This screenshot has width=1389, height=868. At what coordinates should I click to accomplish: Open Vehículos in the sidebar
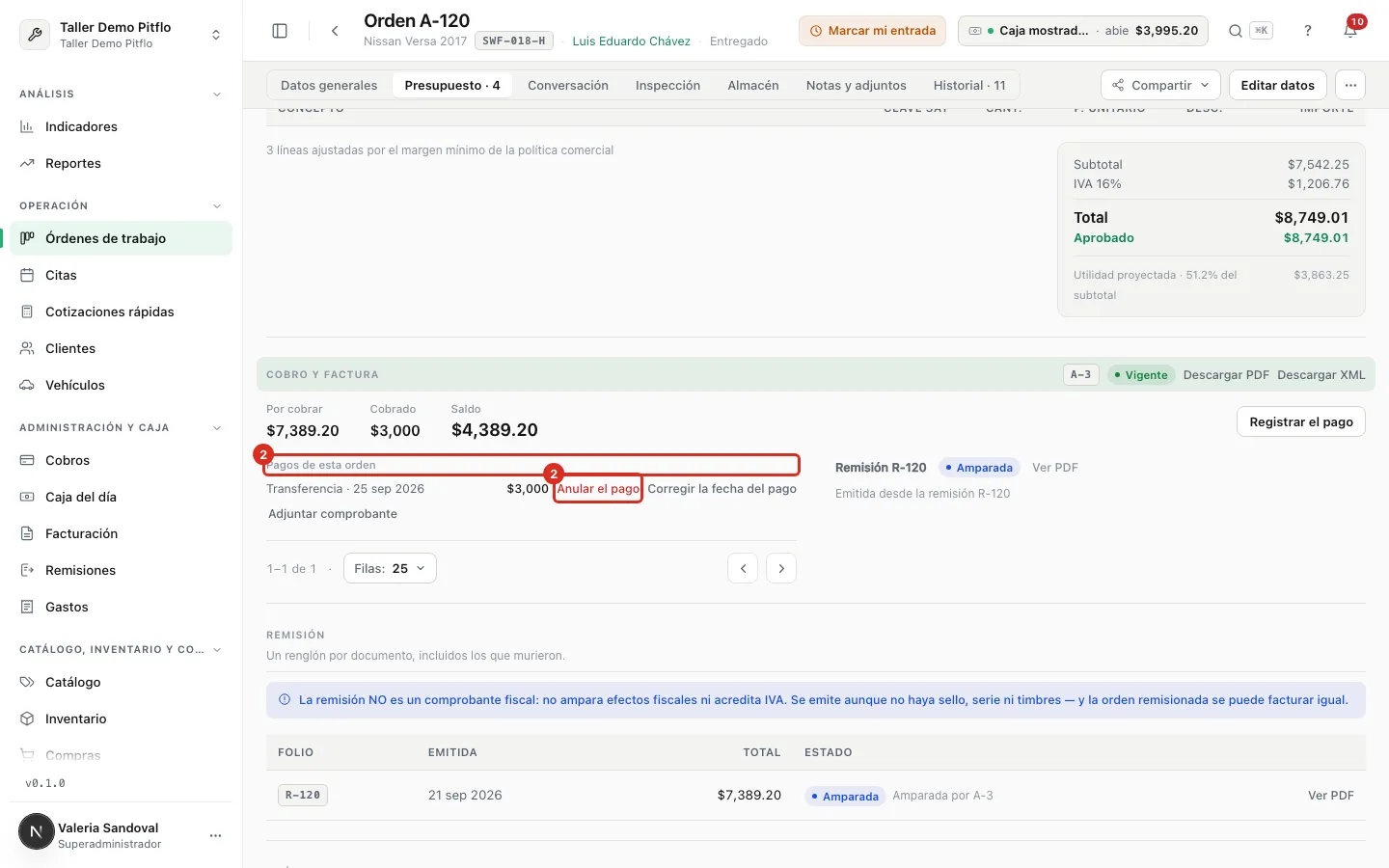coord(122,385)
